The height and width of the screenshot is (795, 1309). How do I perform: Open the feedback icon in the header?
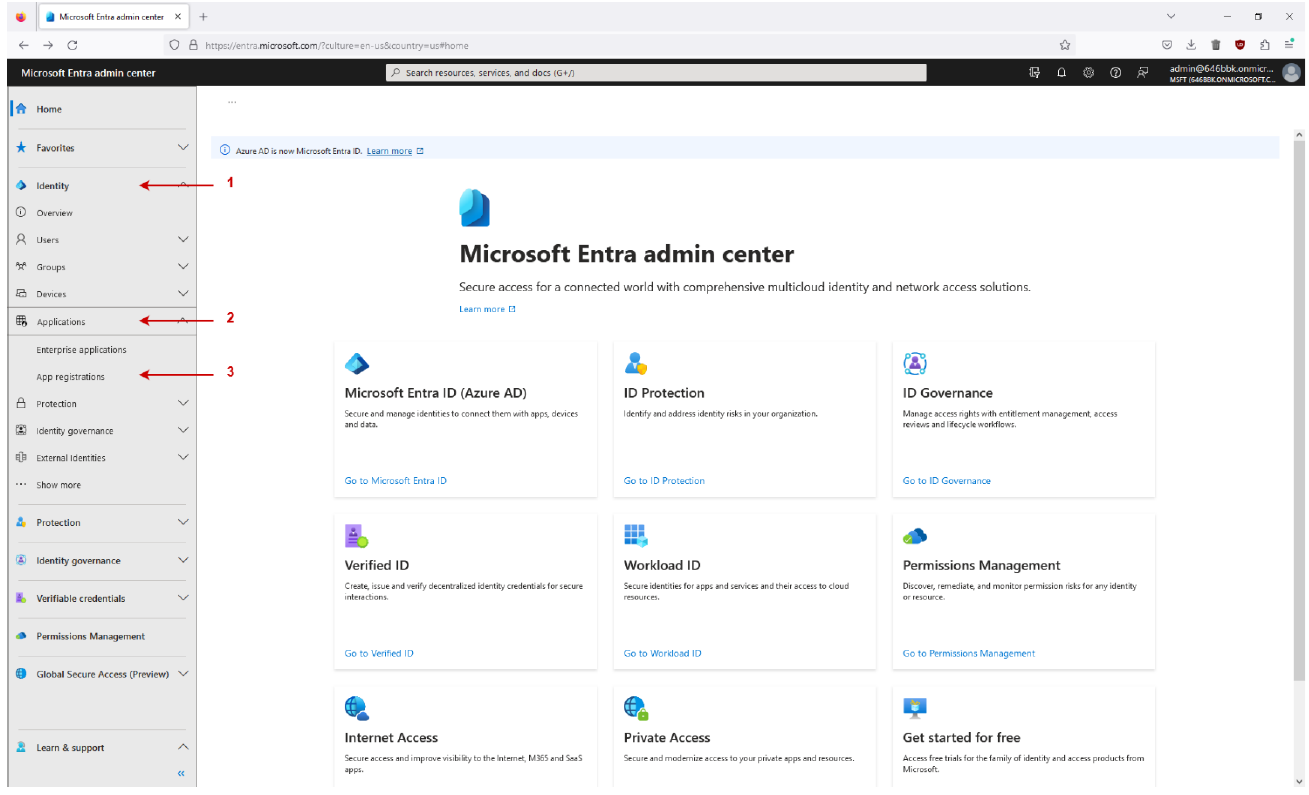pos(1142,72)
